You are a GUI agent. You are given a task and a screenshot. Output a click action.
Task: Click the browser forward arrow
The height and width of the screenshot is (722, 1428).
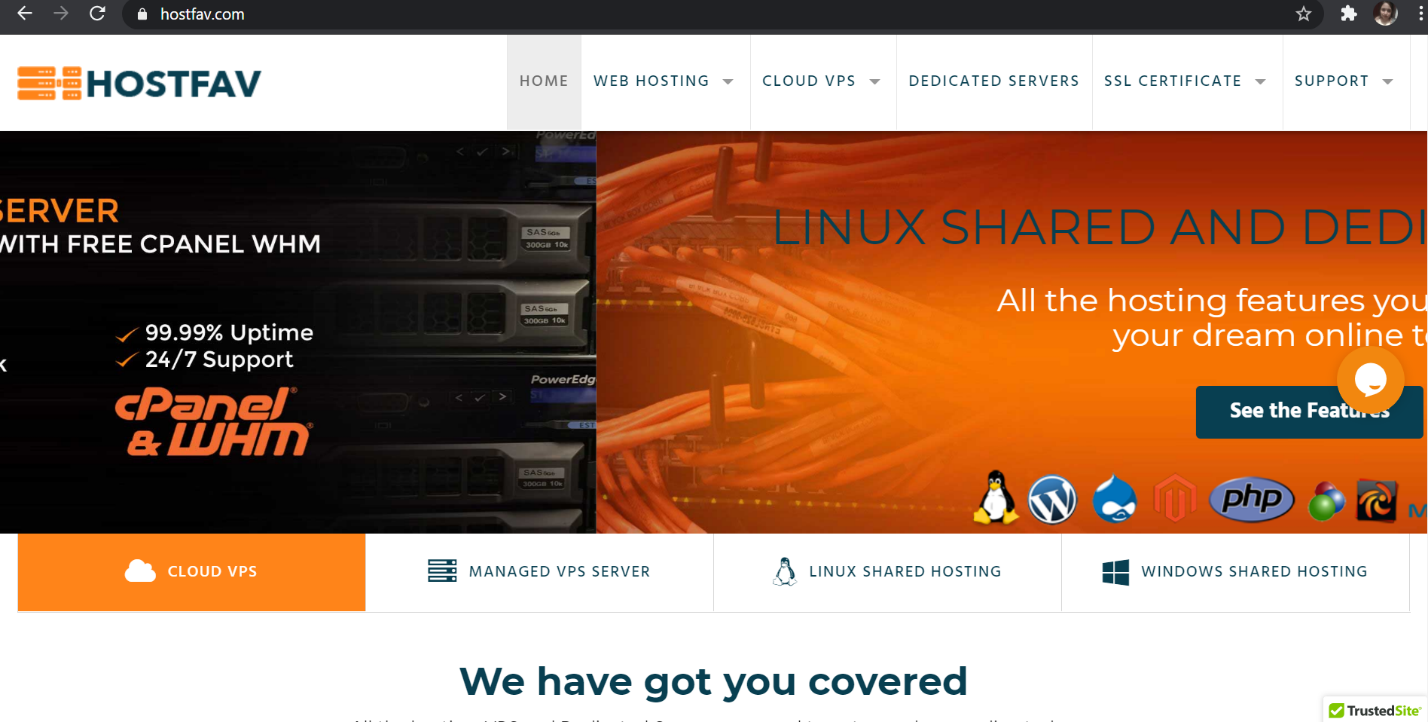pyautogui.click(x=61, y=14)
